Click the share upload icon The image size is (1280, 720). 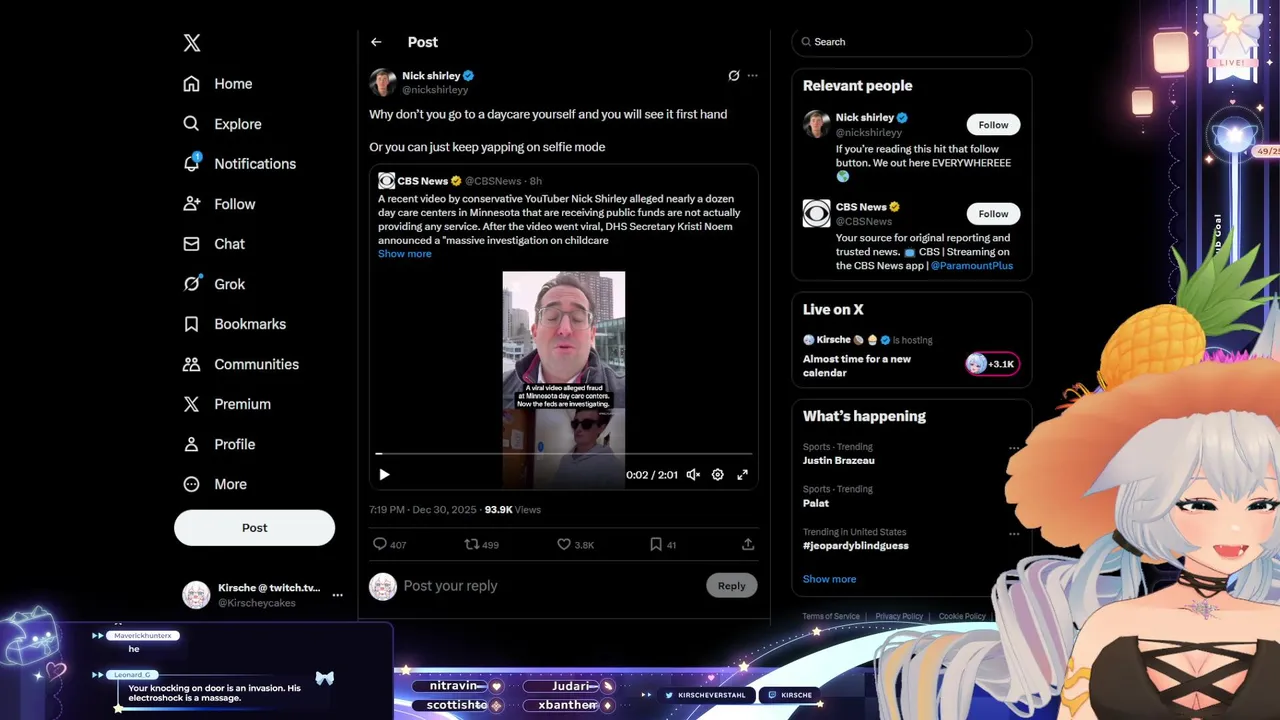point(748,544)
